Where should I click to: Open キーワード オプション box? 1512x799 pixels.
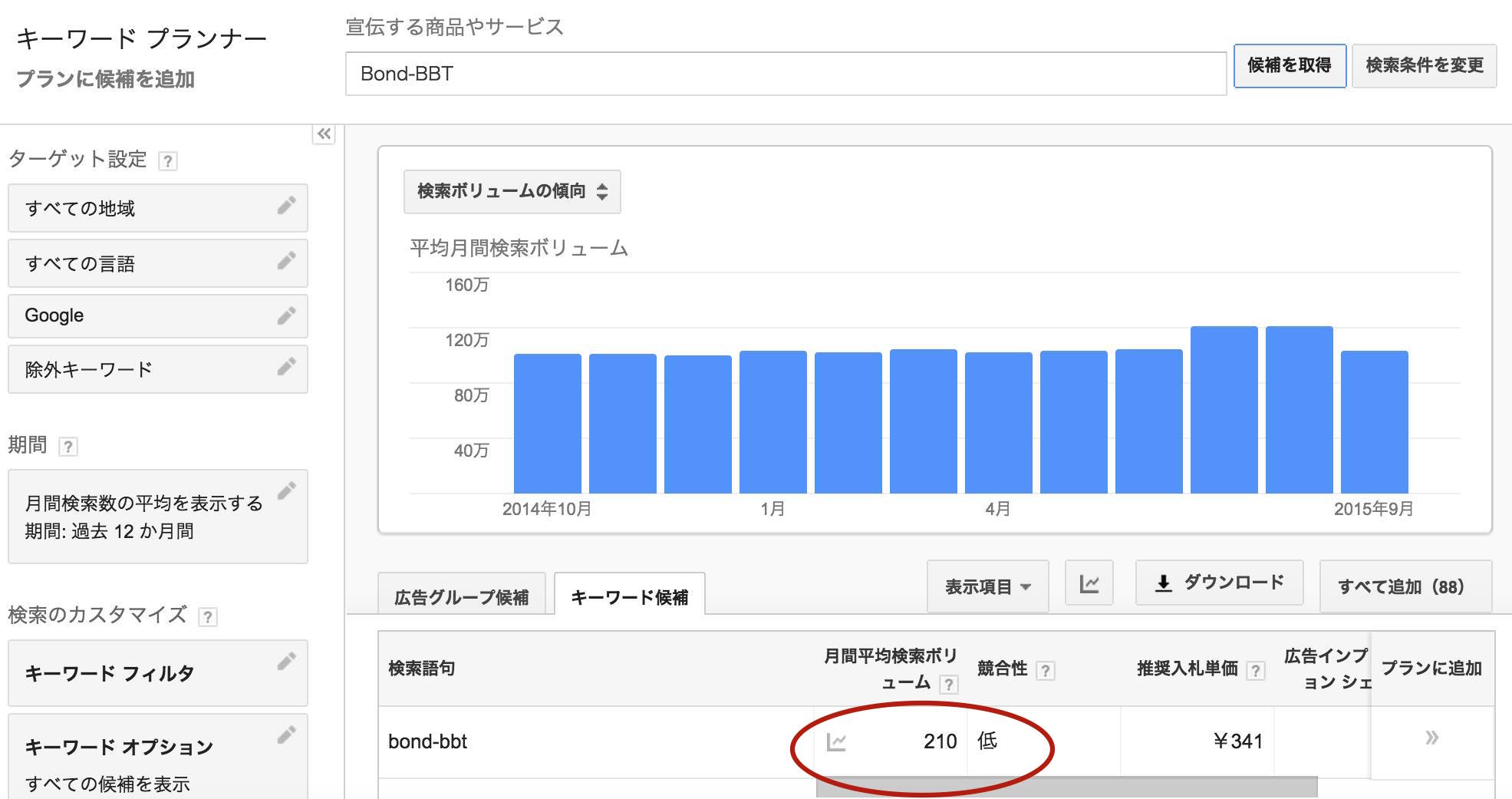click(158, 757)
